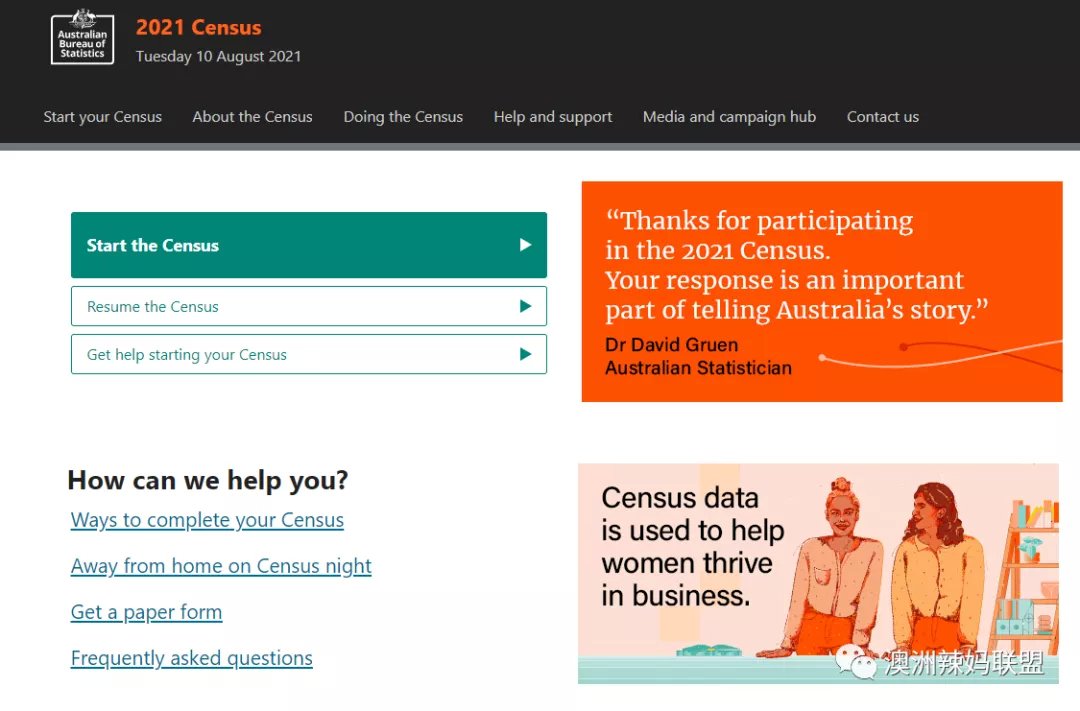Click the Resume the Census button
1080x711 pixels.
309,306
